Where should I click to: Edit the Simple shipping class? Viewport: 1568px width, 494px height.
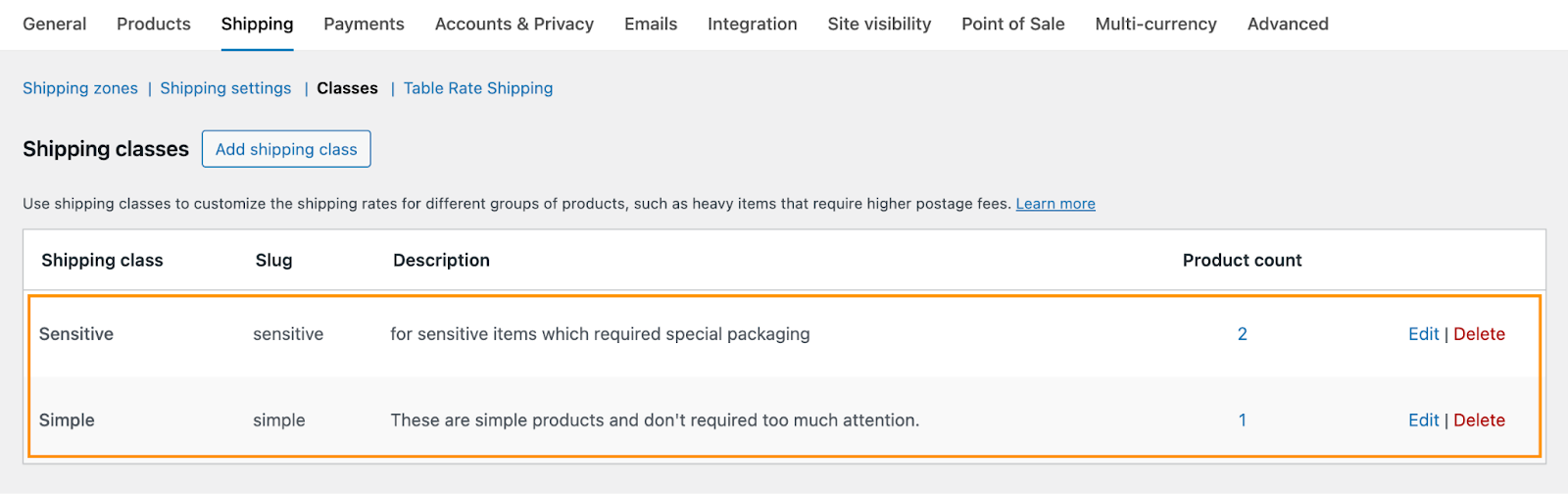1423,420
